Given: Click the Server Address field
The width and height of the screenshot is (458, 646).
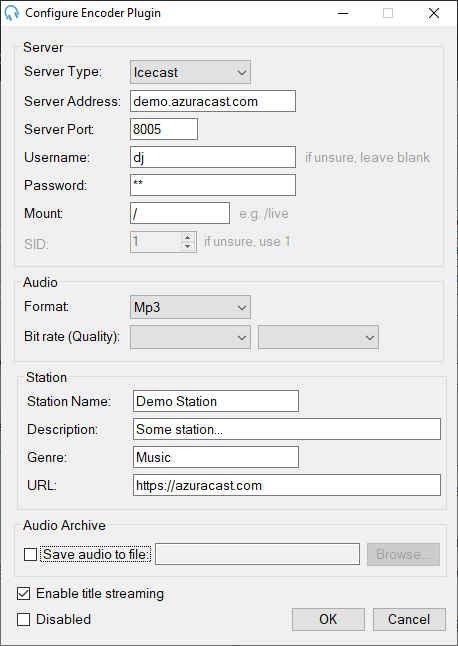Looking at the screenshot, I should pos(213,101).
